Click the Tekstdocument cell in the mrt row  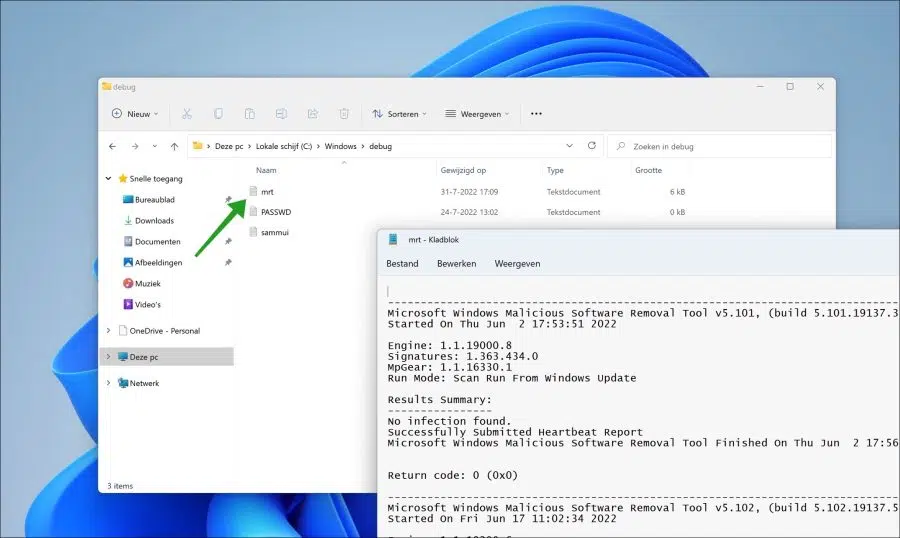pos(573,192)
